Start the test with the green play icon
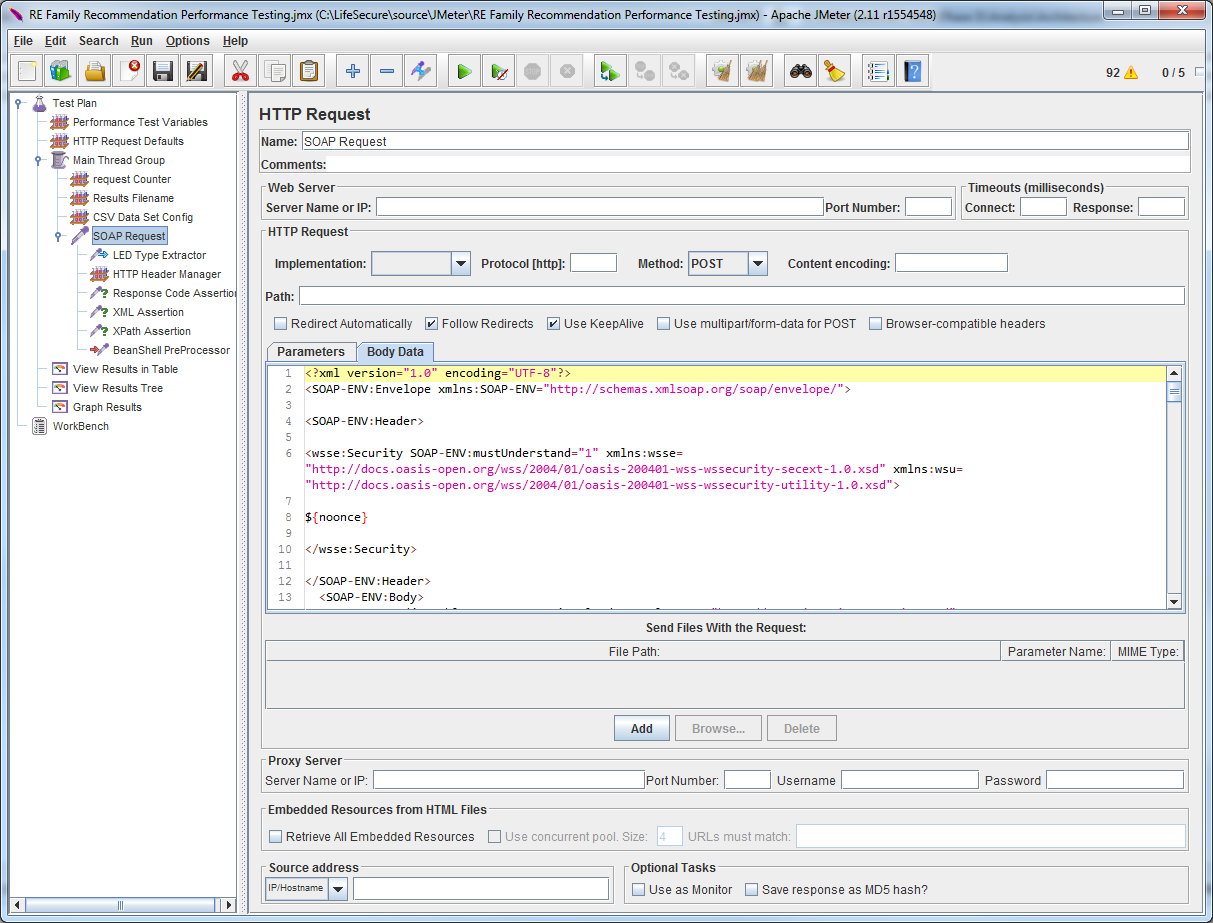Image resolution: width=1213 pixels, height=923 pixels. [x=464, y=70]
